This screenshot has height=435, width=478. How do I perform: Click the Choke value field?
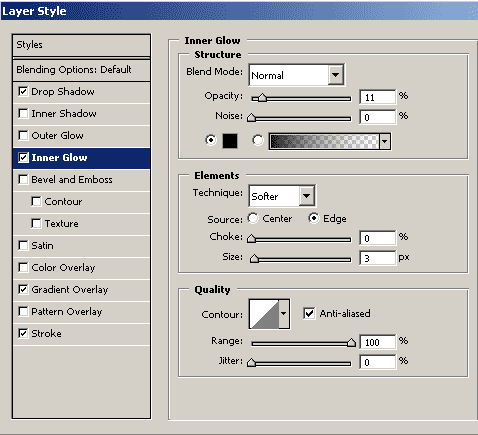[x=378, y=238]
